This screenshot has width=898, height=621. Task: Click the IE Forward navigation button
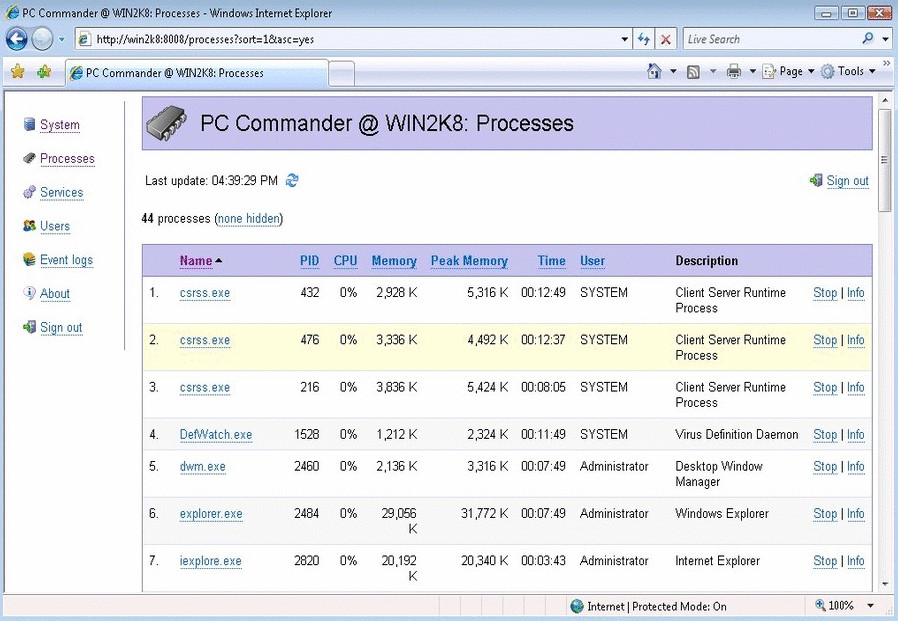coord(42,39)
